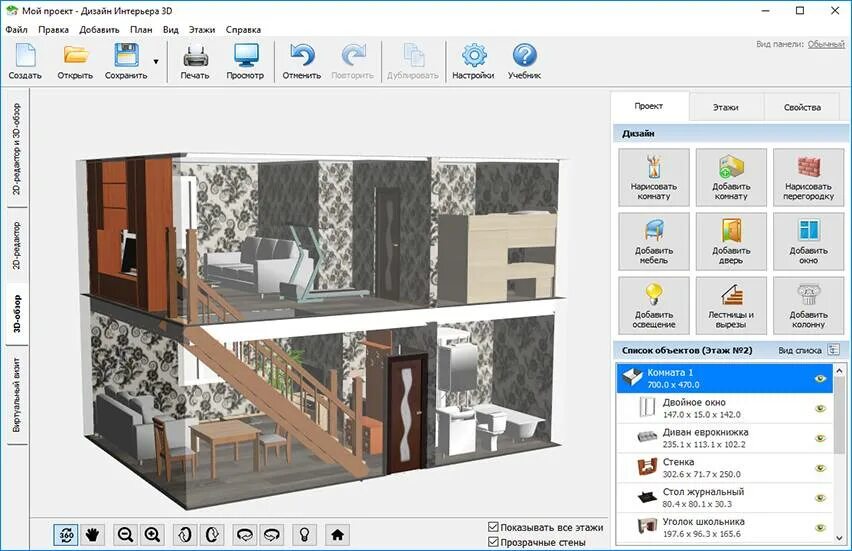Viewport: 852px width, 551px height.
Task: Select the 3D-обзор side tab
Action: [17, 314]
